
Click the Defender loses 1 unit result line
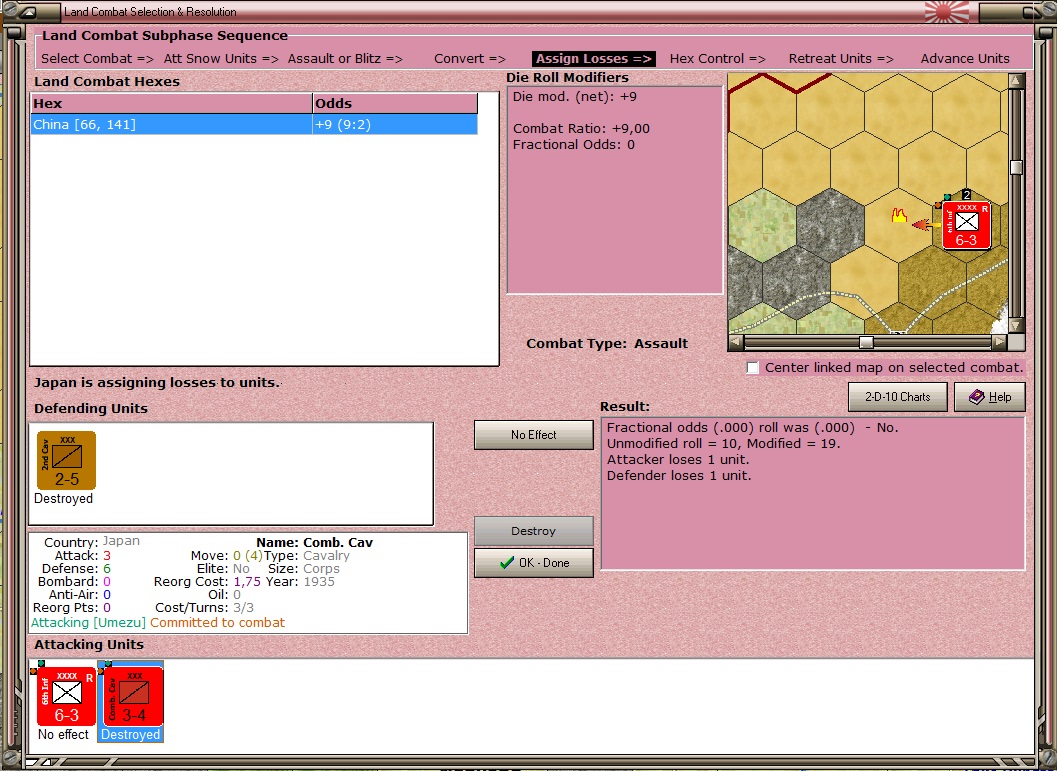(679, 476)
